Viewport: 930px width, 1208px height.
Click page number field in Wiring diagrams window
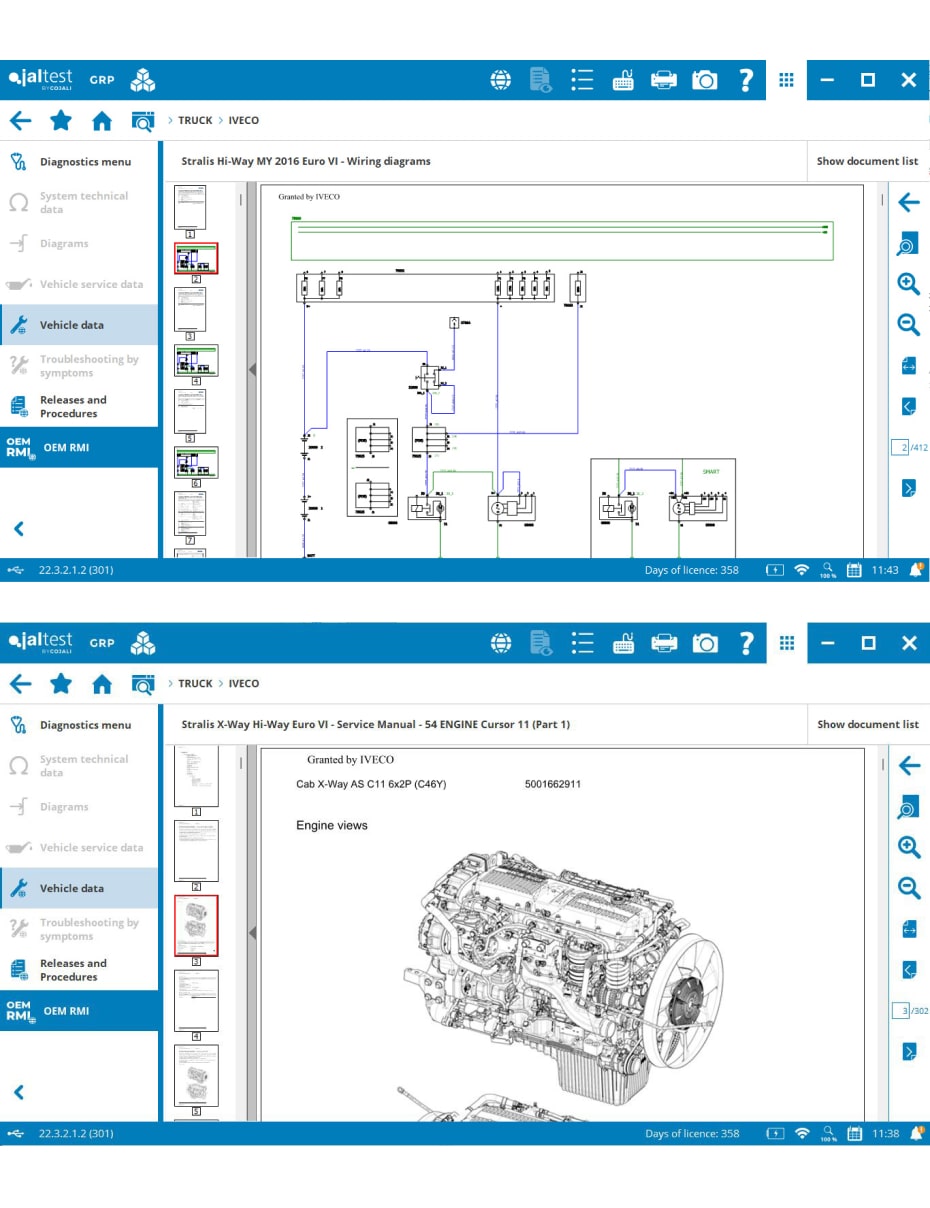[900, 447]
